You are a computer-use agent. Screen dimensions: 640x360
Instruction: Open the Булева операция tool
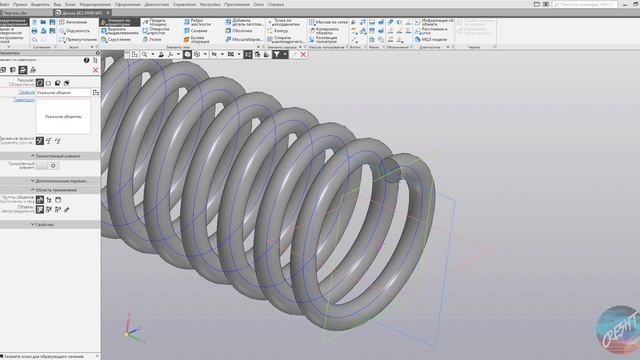click(196, 40)
